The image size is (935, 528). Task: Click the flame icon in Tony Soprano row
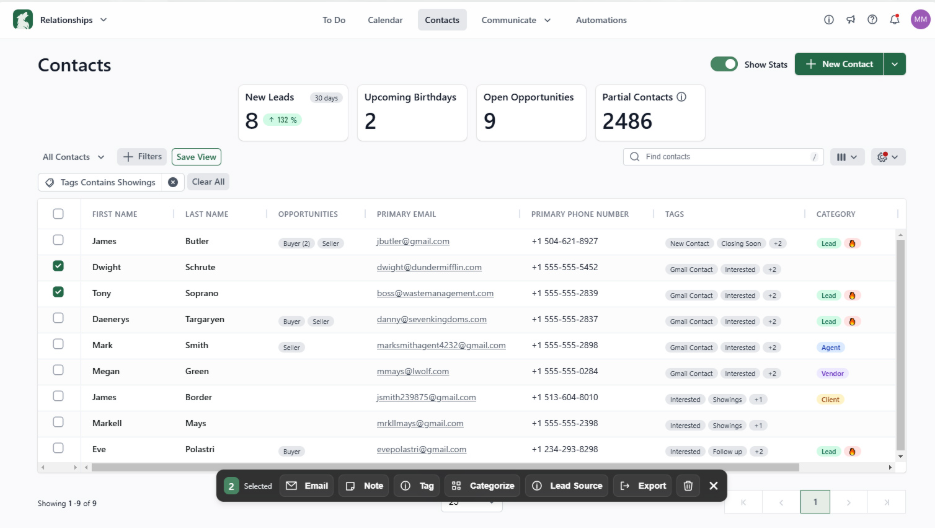pos(852,295)
